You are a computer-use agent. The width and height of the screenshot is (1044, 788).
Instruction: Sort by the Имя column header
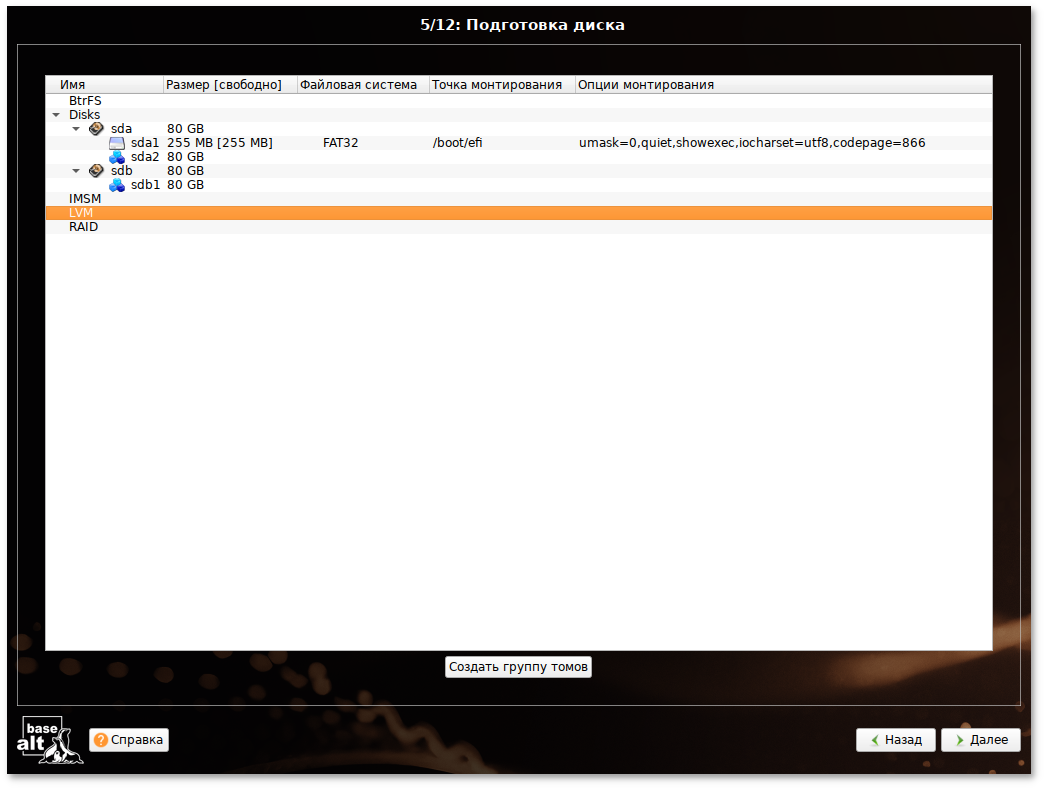coord(72,85)
